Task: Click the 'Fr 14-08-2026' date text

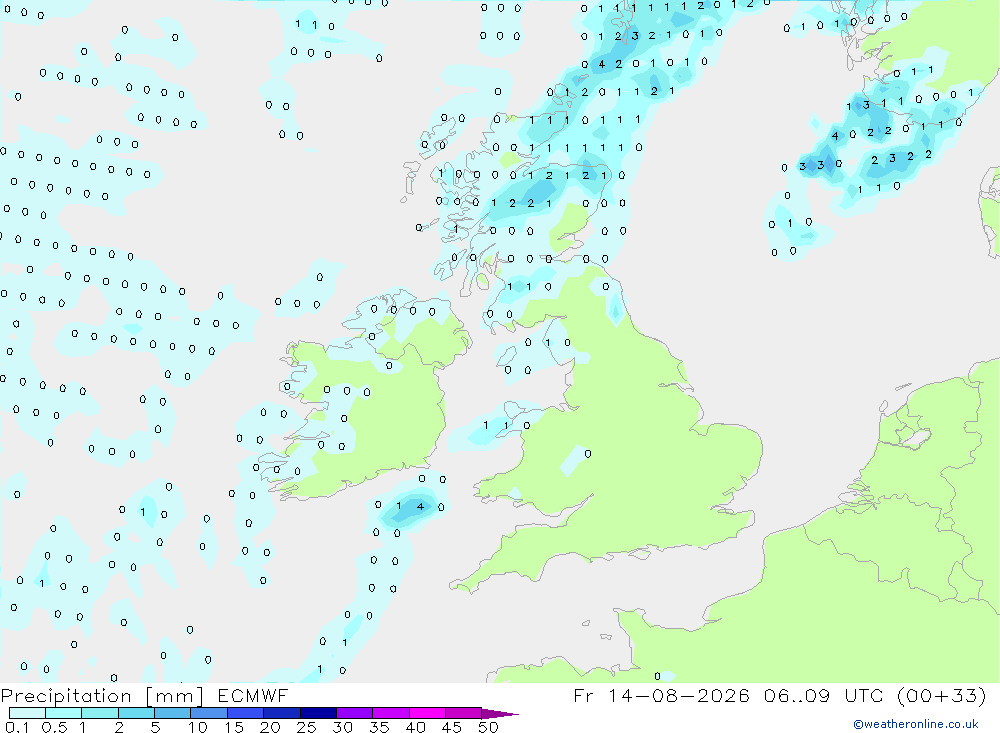Action: [x=661, y=695]
